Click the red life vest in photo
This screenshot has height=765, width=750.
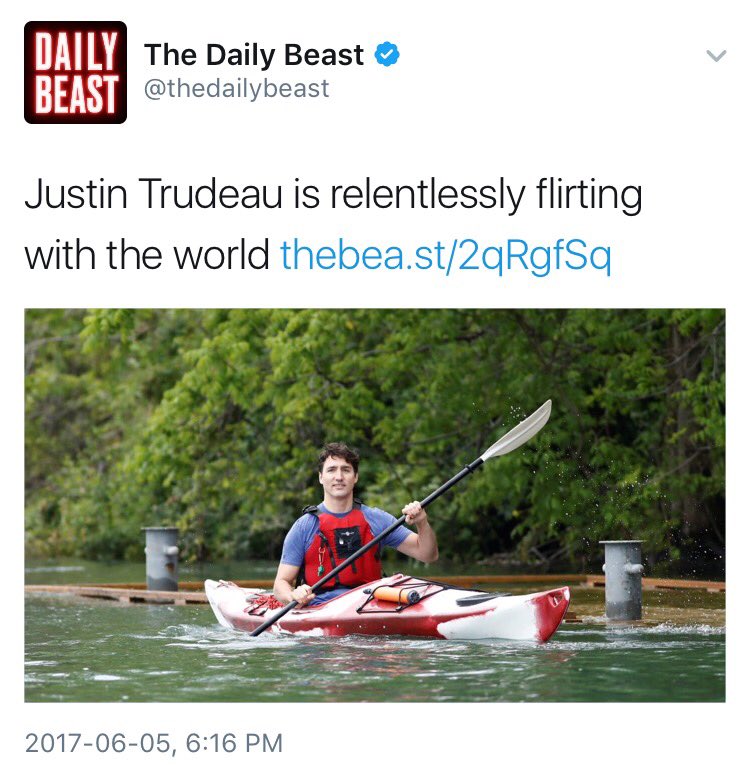coord(342,545)
